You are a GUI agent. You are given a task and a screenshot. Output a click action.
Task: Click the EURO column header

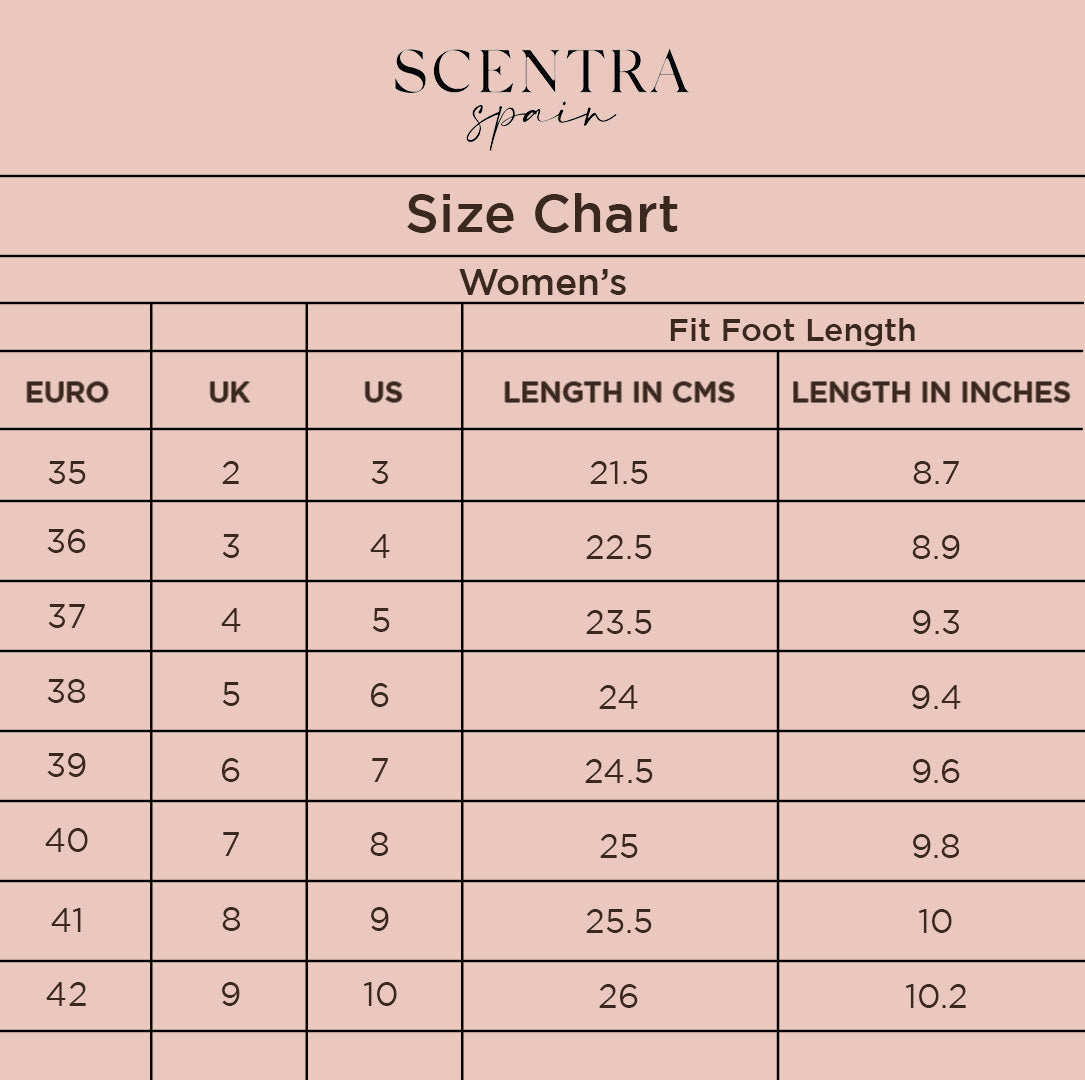pos(67,392)
